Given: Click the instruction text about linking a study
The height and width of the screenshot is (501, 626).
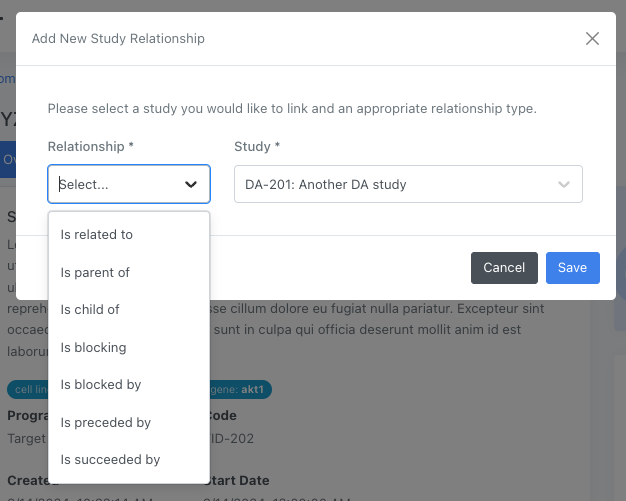Looking at the screenshot, I should click(292, 108).
